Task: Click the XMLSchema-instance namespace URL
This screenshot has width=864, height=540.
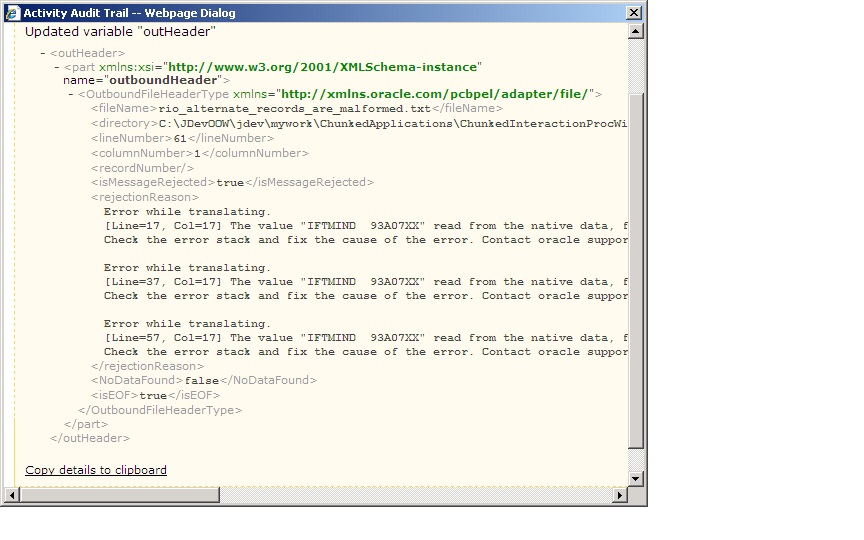Action: pyautogui.click(x=322, y=67)
